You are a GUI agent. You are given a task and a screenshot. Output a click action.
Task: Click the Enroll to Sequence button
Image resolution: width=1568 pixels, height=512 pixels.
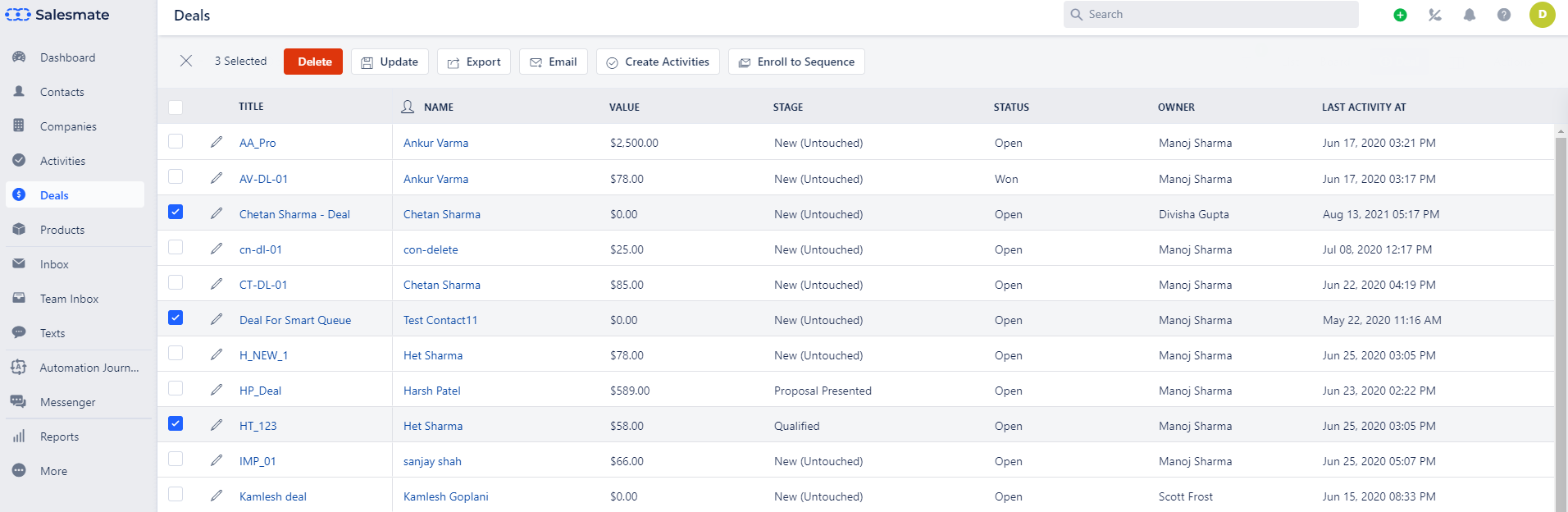[796, 62]
